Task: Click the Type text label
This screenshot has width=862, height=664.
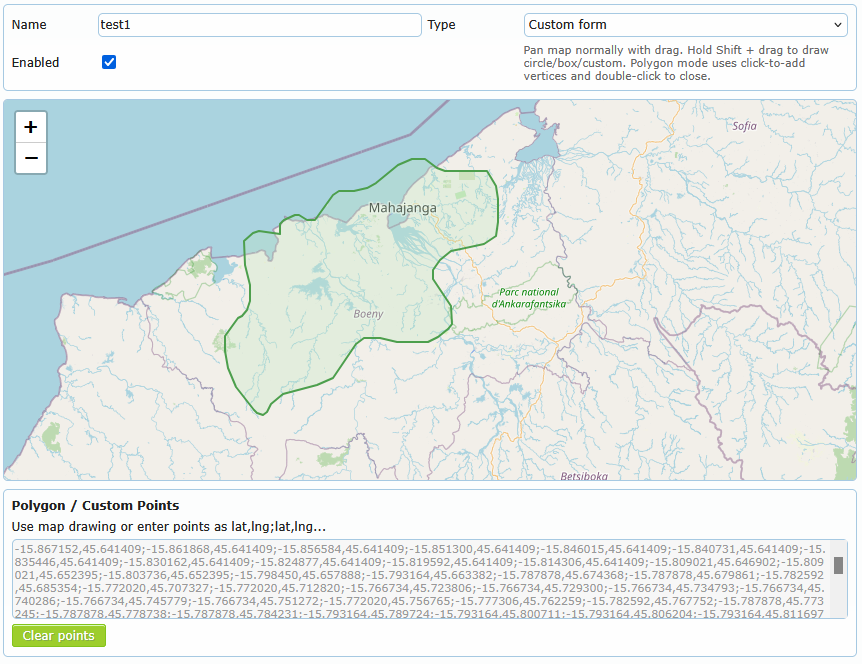Action: click(441, 25)
